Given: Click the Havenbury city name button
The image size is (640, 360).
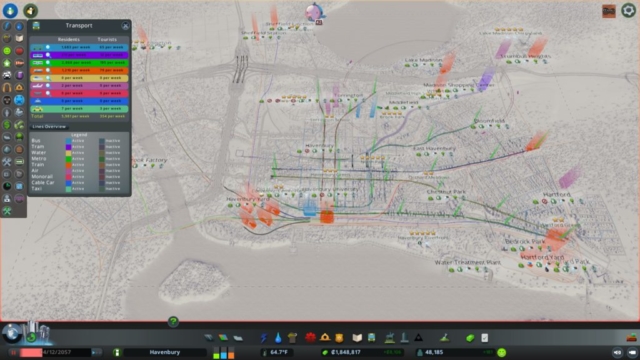Looking at the screenshot, I should [x=164, y=352].
